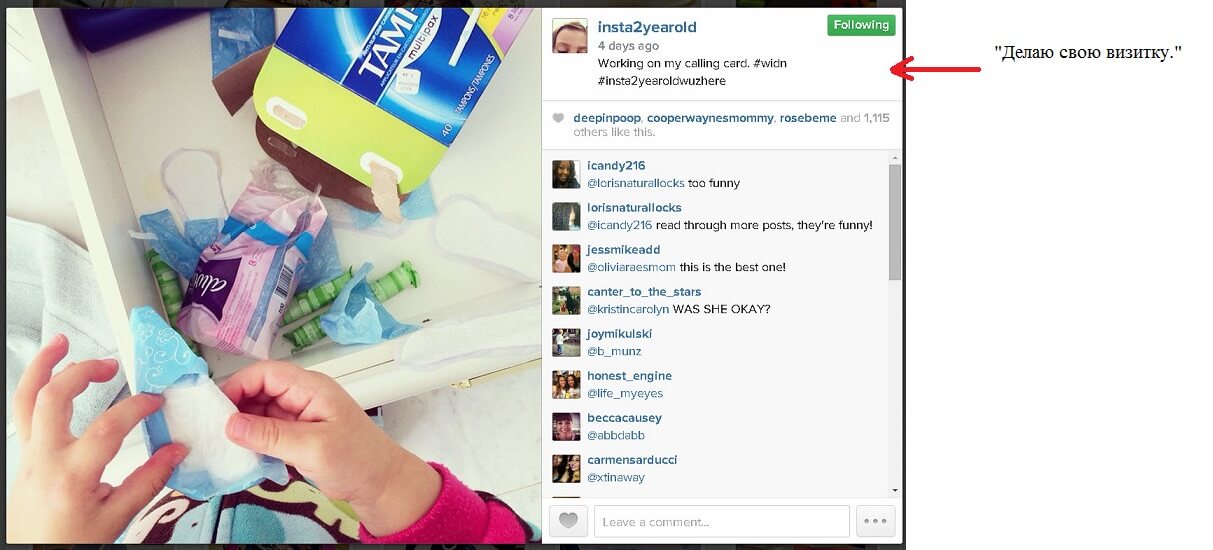Viewport: 1213px width, 550px height.
Task: Click the comments scrollbar thumb
Action: click(895, 222)
